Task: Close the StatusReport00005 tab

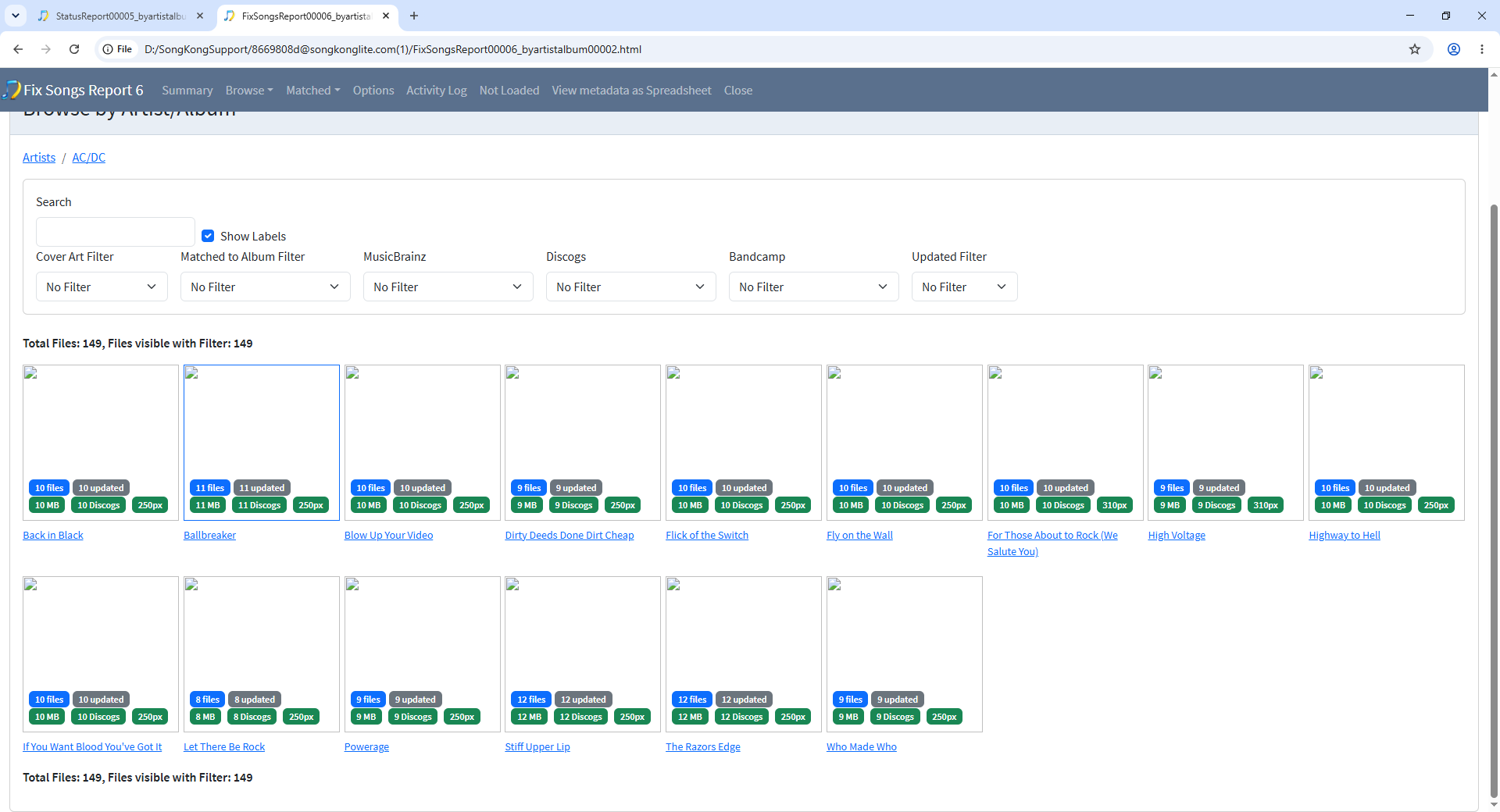Action: (x=200, y=16)
